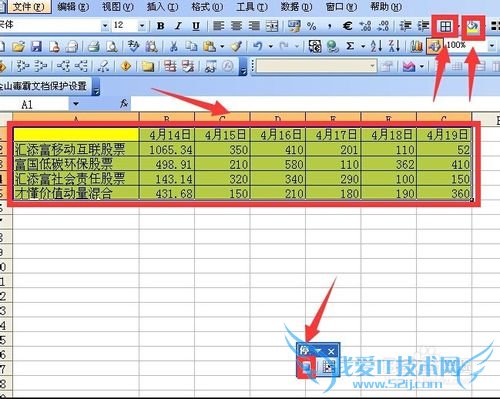500x399 pixels.
Task: Open the Name Box dropdown arrow
Action: tap(76, 104)
